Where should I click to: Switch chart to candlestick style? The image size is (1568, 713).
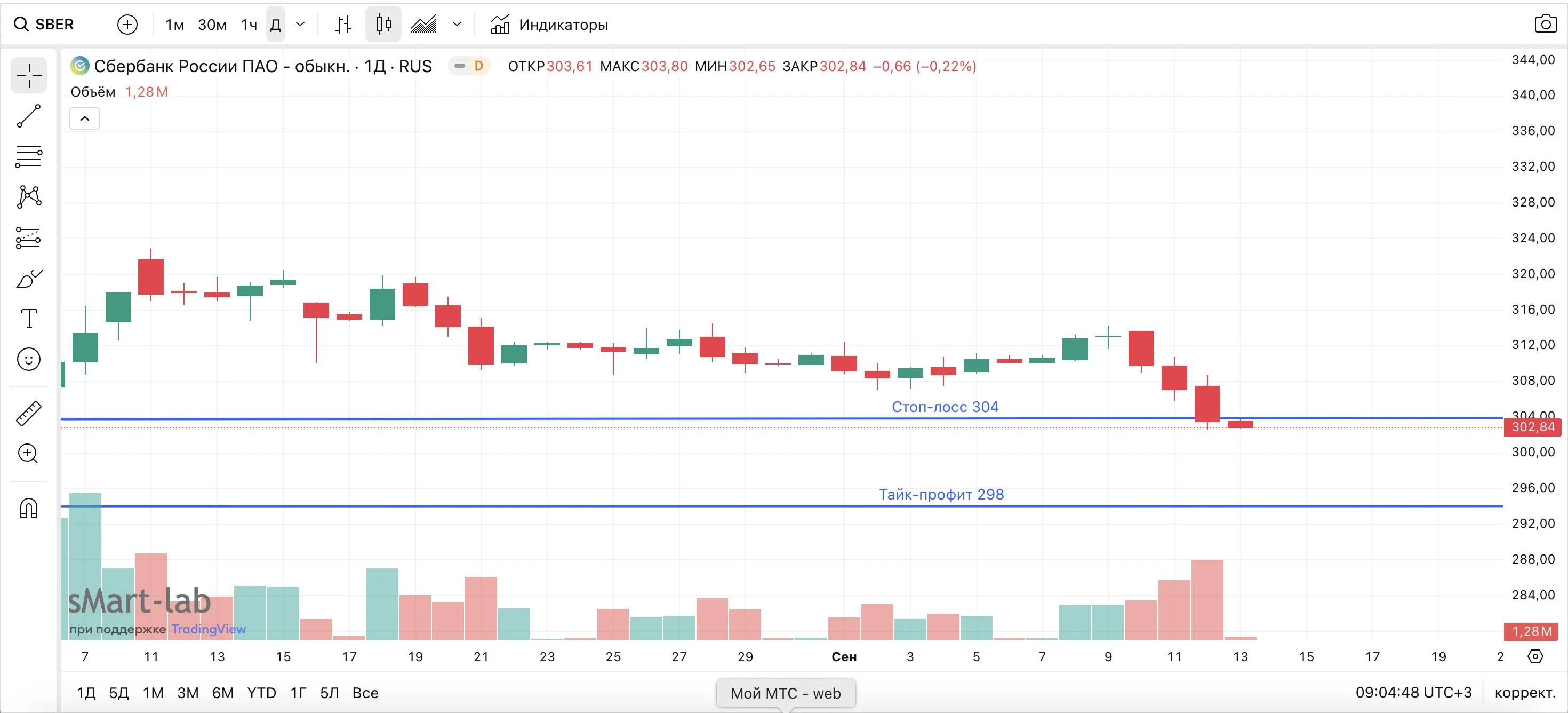[x=383, y=25]
